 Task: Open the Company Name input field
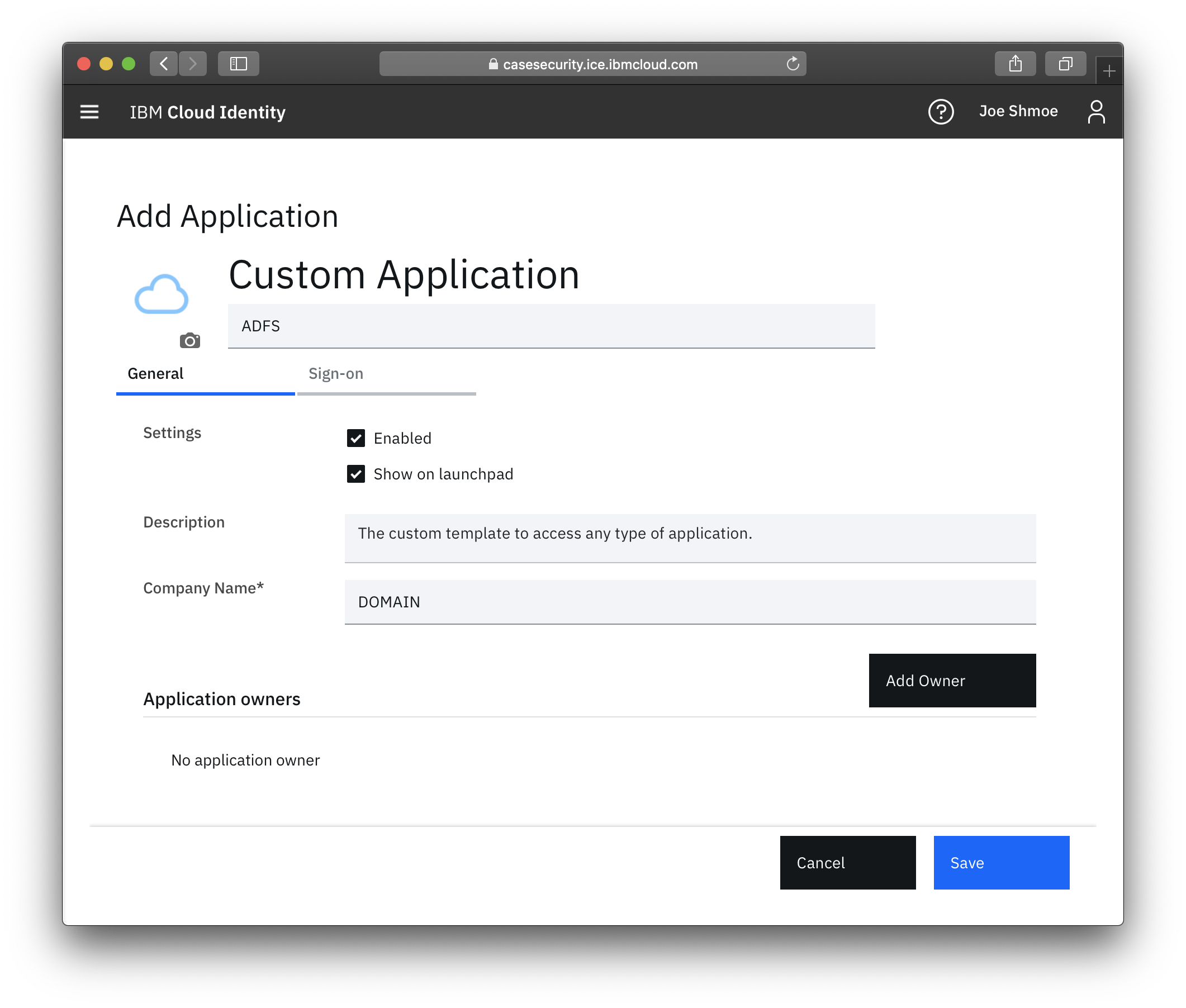click(690, 601)
